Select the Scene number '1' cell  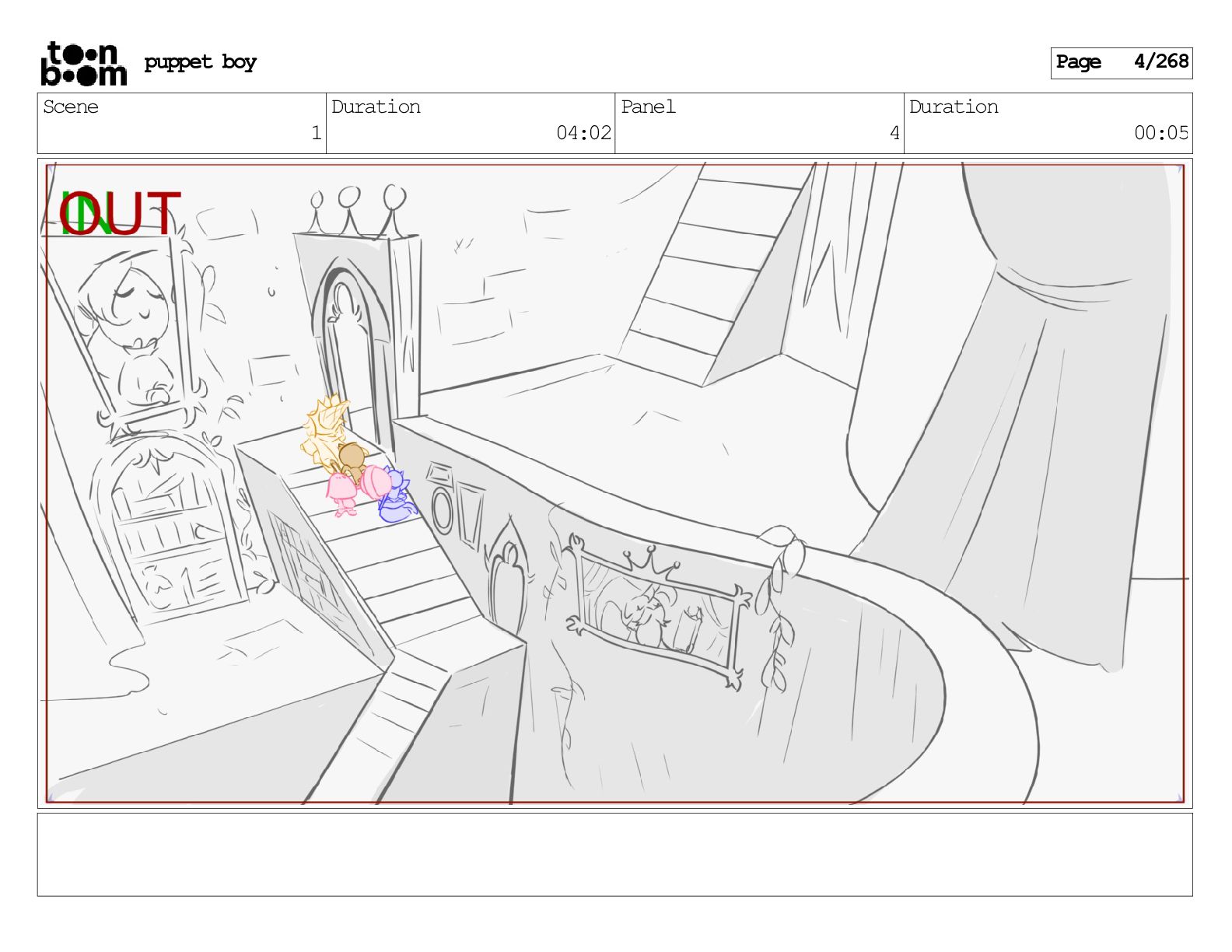(x=182, y=124)
